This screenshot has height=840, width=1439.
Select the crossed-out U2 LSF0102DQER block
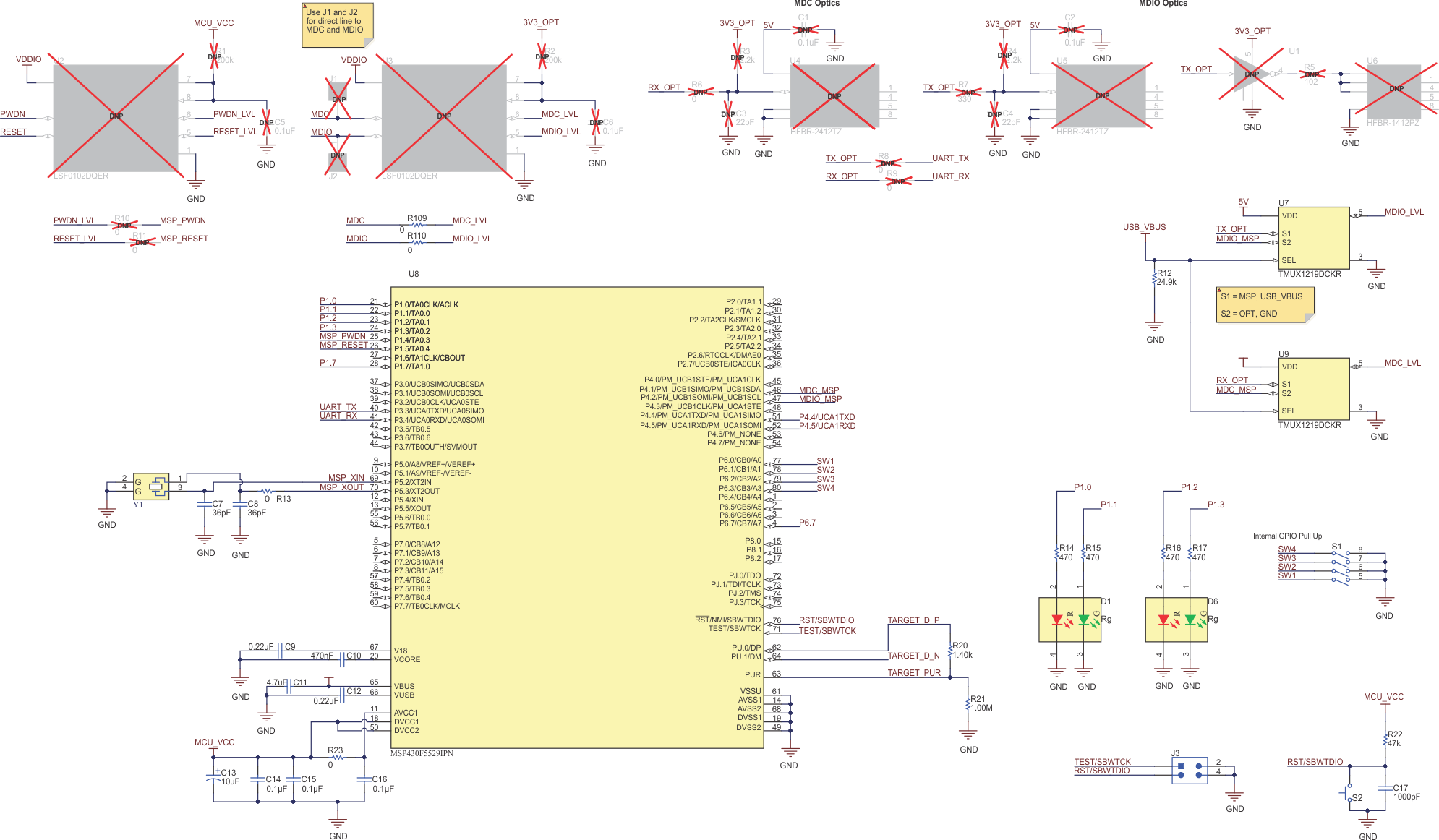click(x=116, y=118)
